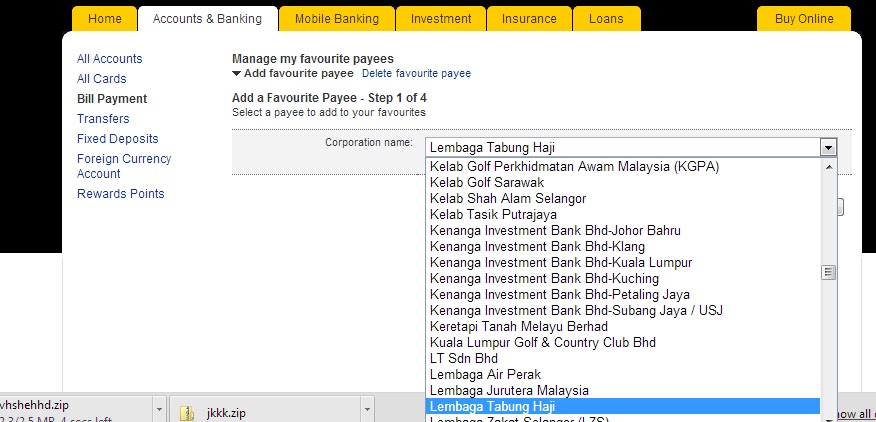Image resolution: width=876 pixels, height=422 pixels.
Task: Select highlighted Lembaga Tabung Haji option
Action: 623,406
